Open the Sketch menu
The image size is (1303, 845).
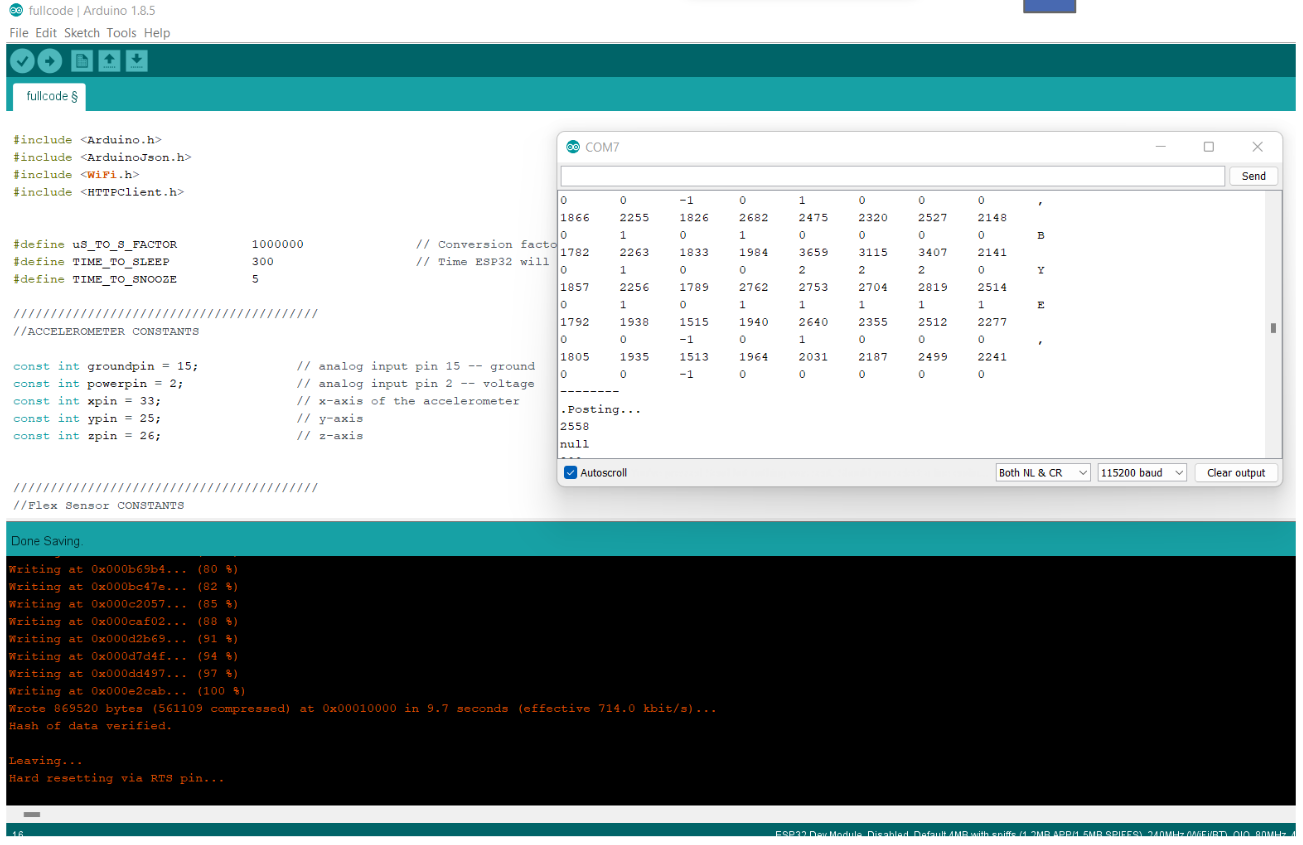(82, 33)
